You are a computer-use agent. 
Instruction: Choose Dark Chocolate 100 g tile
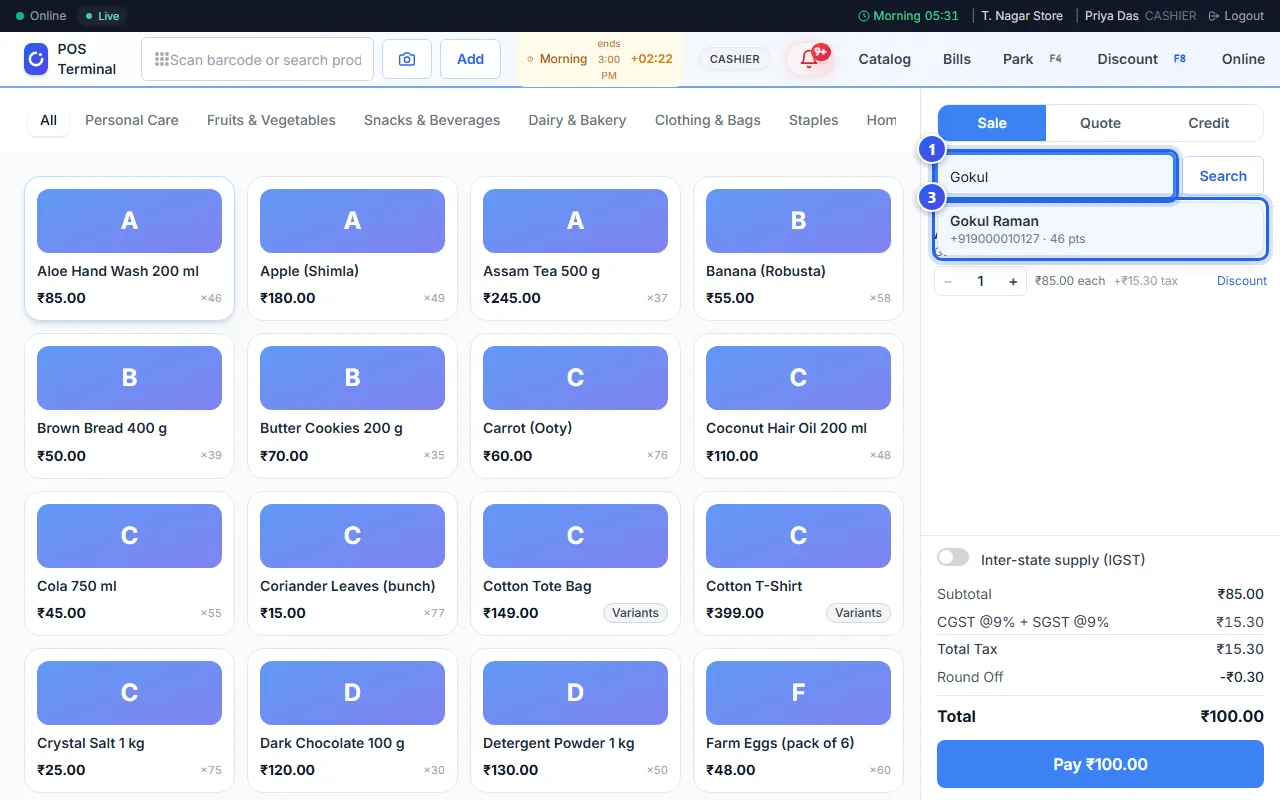coord(352,721)
